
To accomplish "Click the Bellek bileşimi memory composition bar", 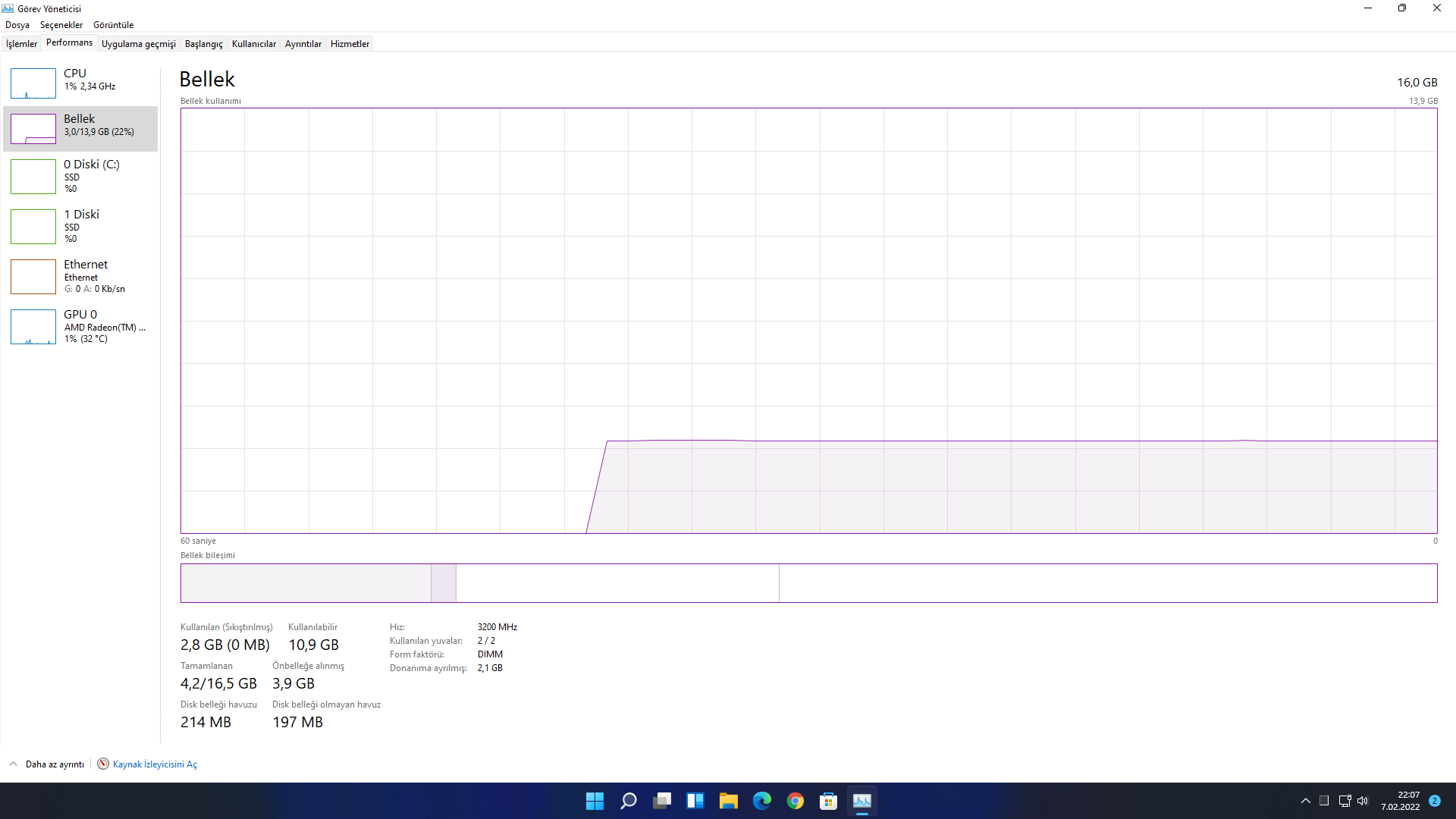I will (808, 583).
